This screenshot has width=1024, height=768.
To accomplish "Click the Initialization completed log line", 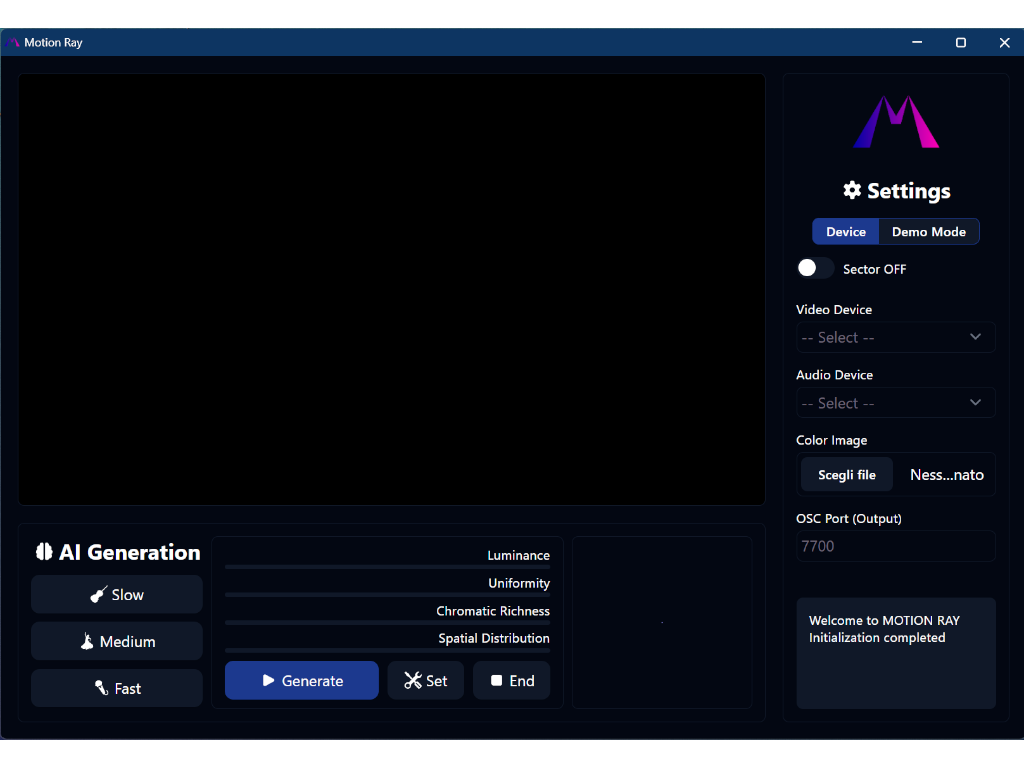I will coord(877,637).
